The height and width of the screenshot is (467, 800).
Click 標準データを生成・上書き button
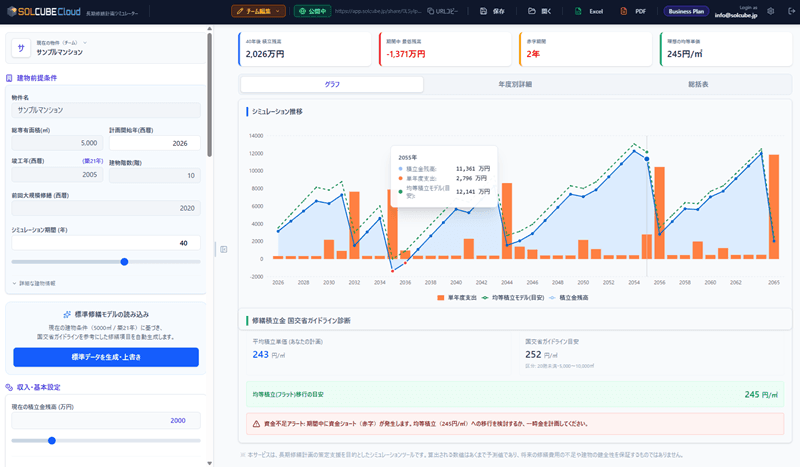pos(106,357)
